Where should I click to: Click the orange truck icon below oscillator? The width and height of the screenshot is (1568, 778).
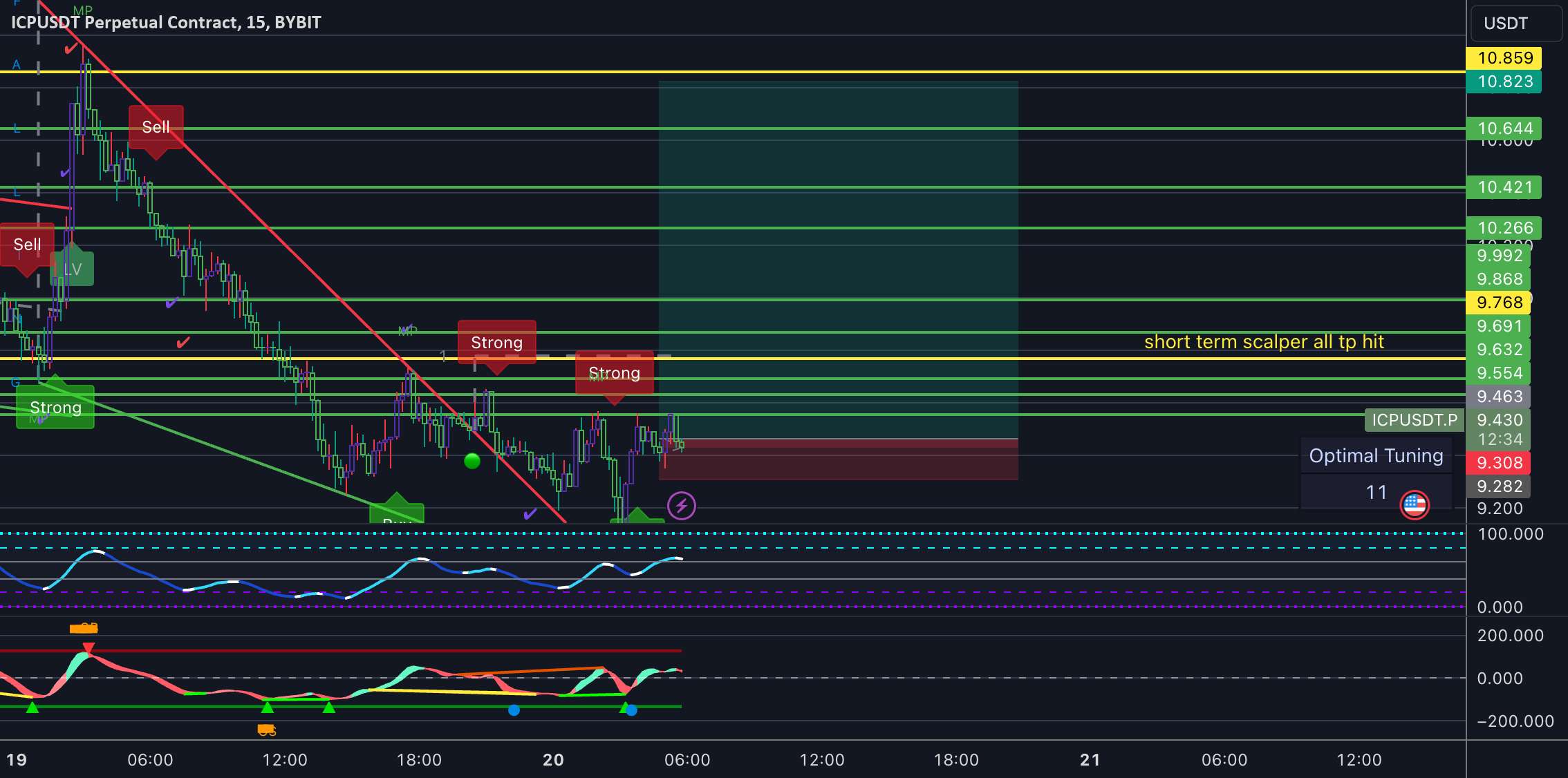click(x=267, y=730)
